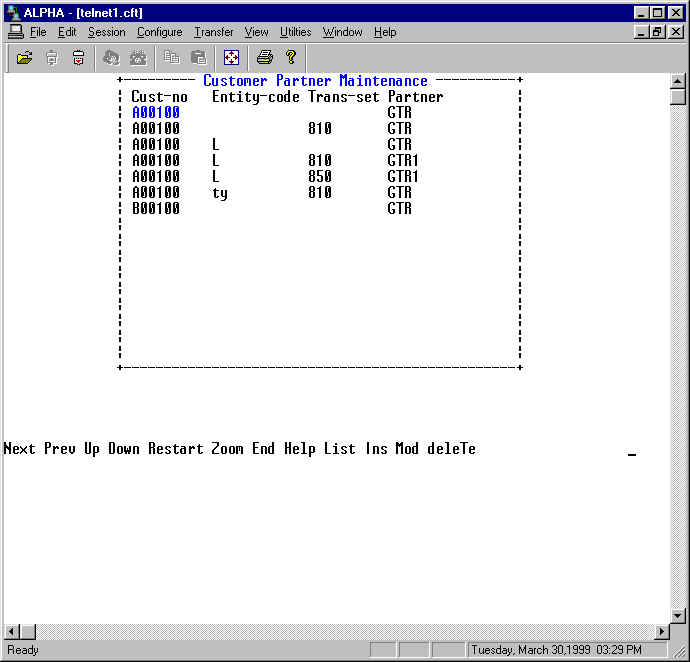Viewport: 690px width, 662px height.
Task: Click the Zoom command in terminal prompt
Action: [227, 449]
